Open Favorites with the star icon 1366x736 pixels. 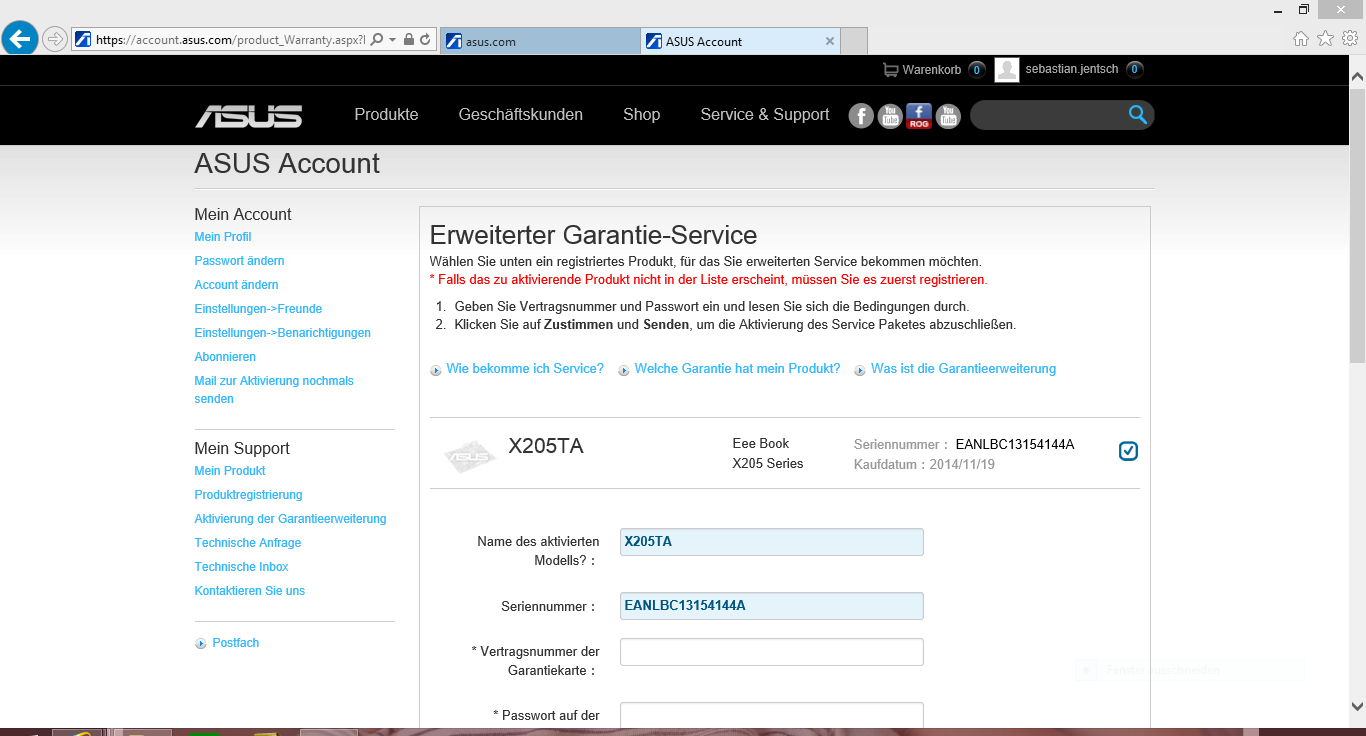pyautogui.click(x=1326, y=39)
